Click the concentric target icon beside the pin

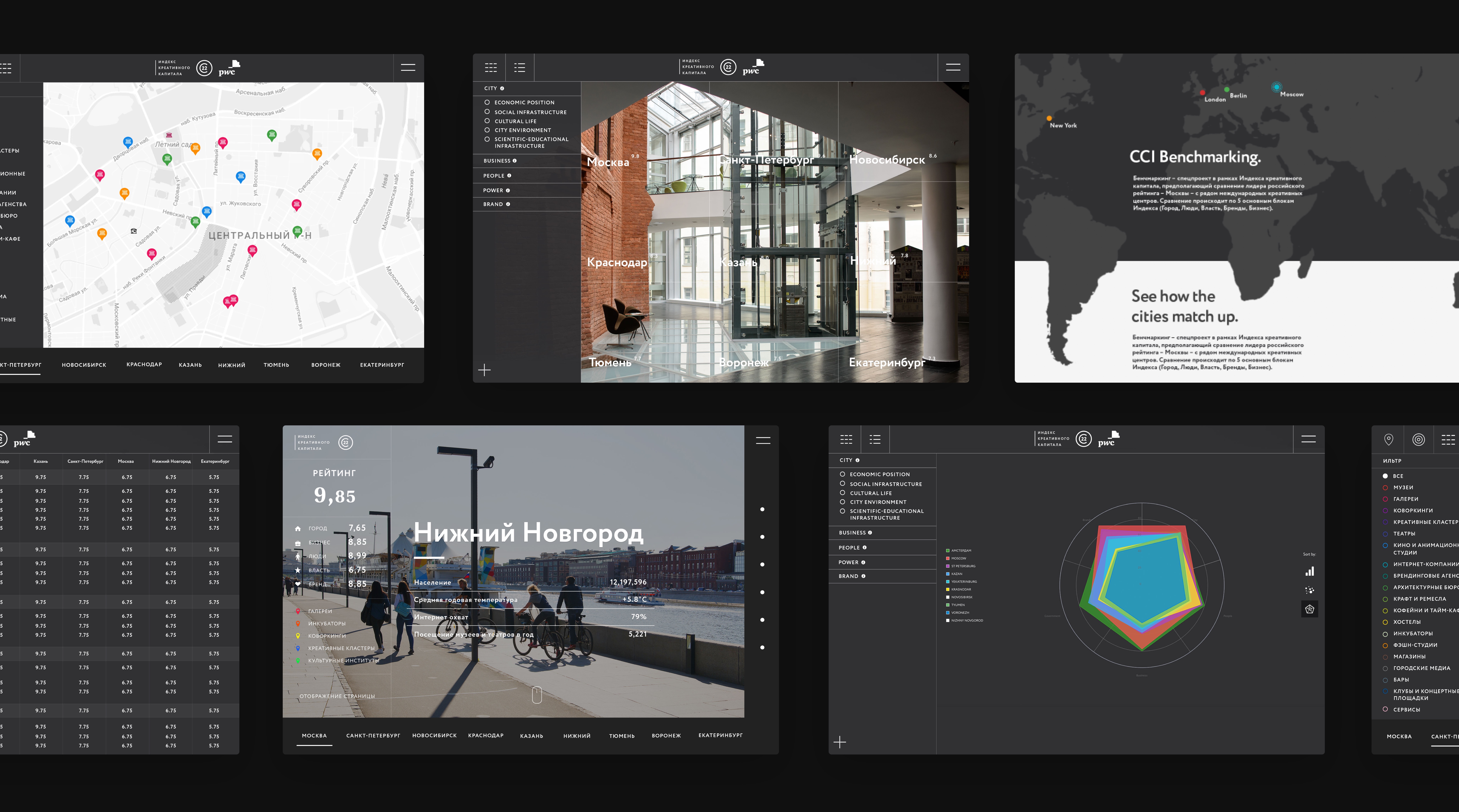coord(1418,440)
